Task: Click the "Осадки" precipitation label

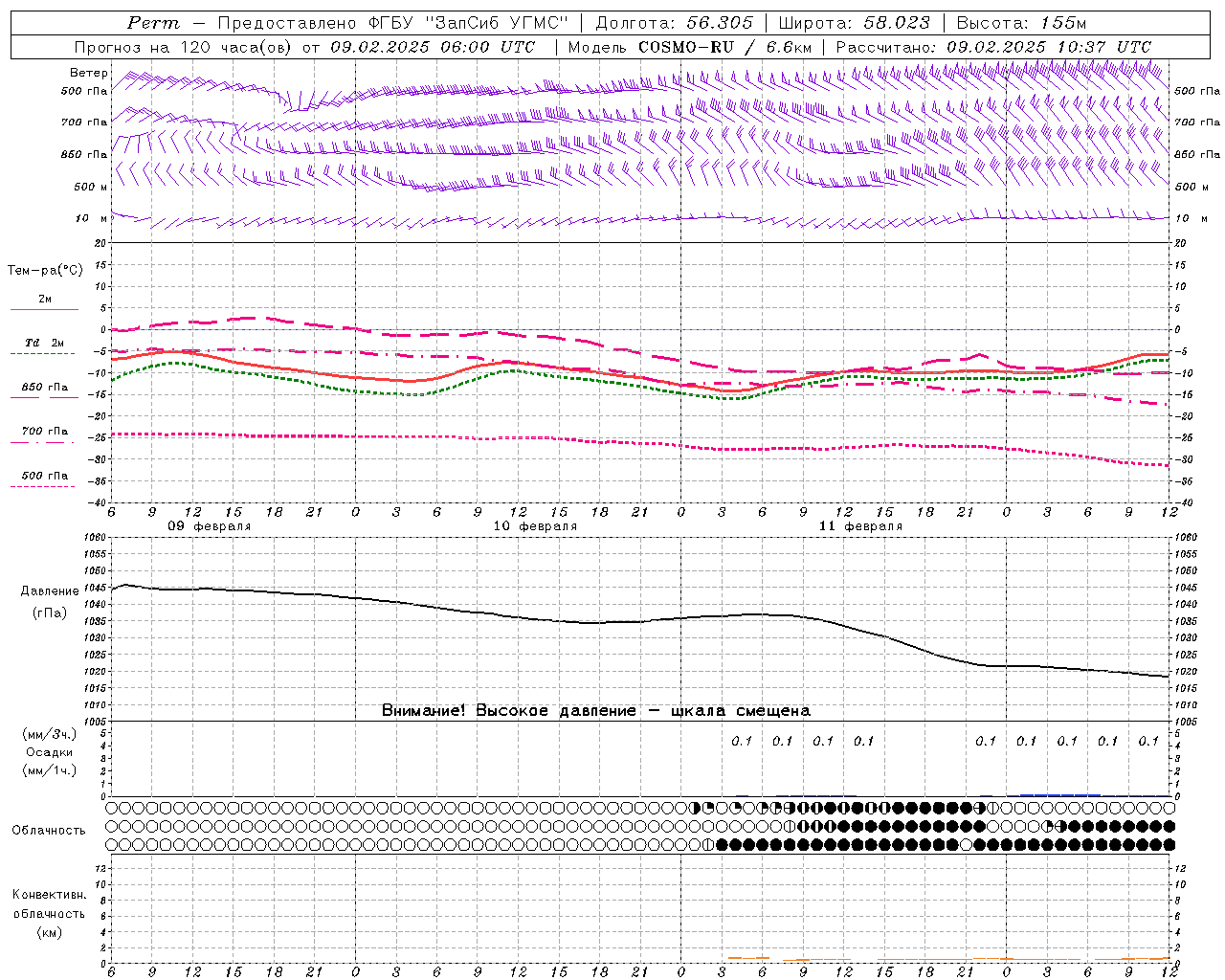Action: point(49,752)
